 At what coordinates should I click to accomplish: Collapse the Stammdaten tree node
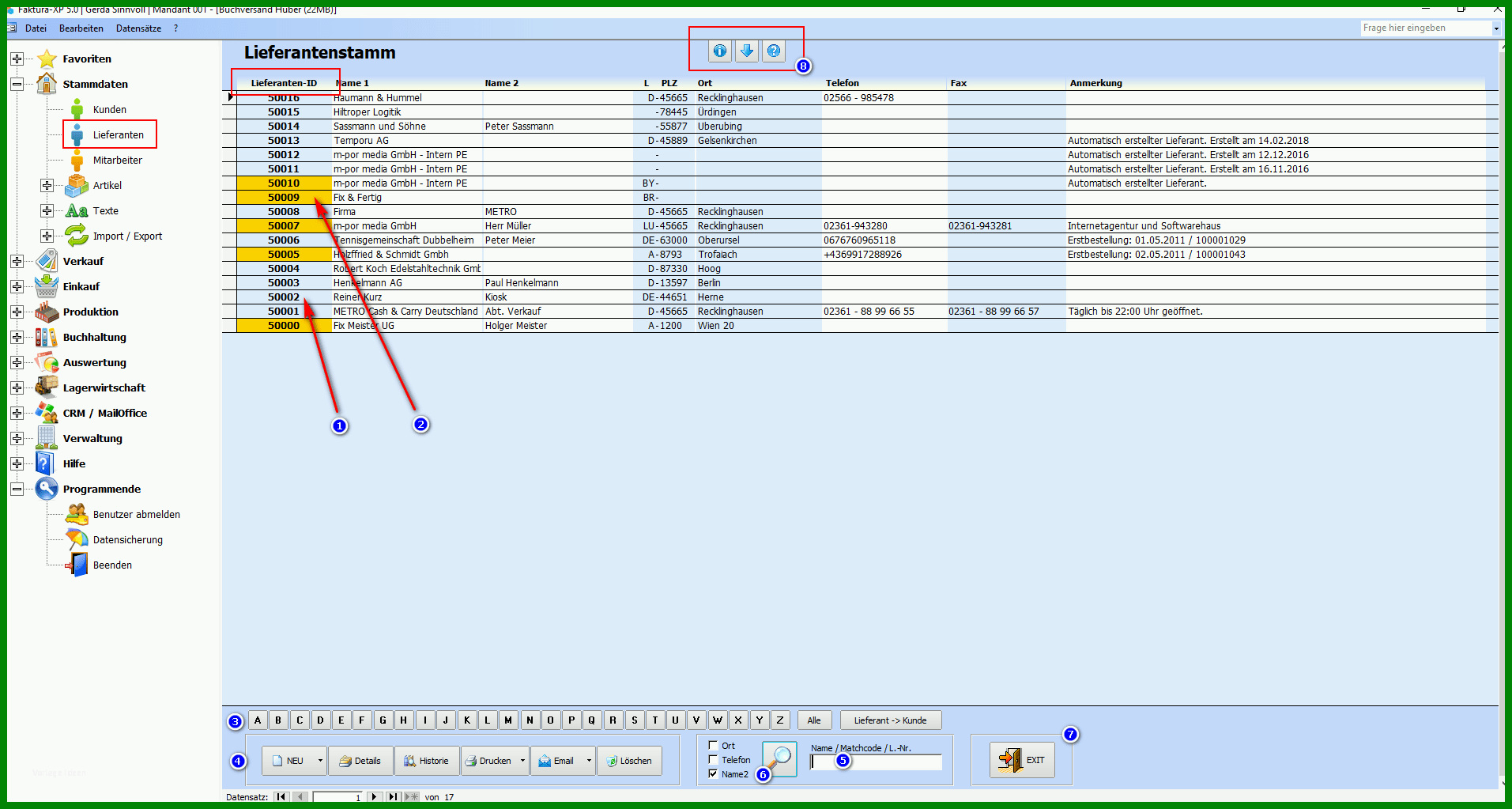(x=17, y=84)
